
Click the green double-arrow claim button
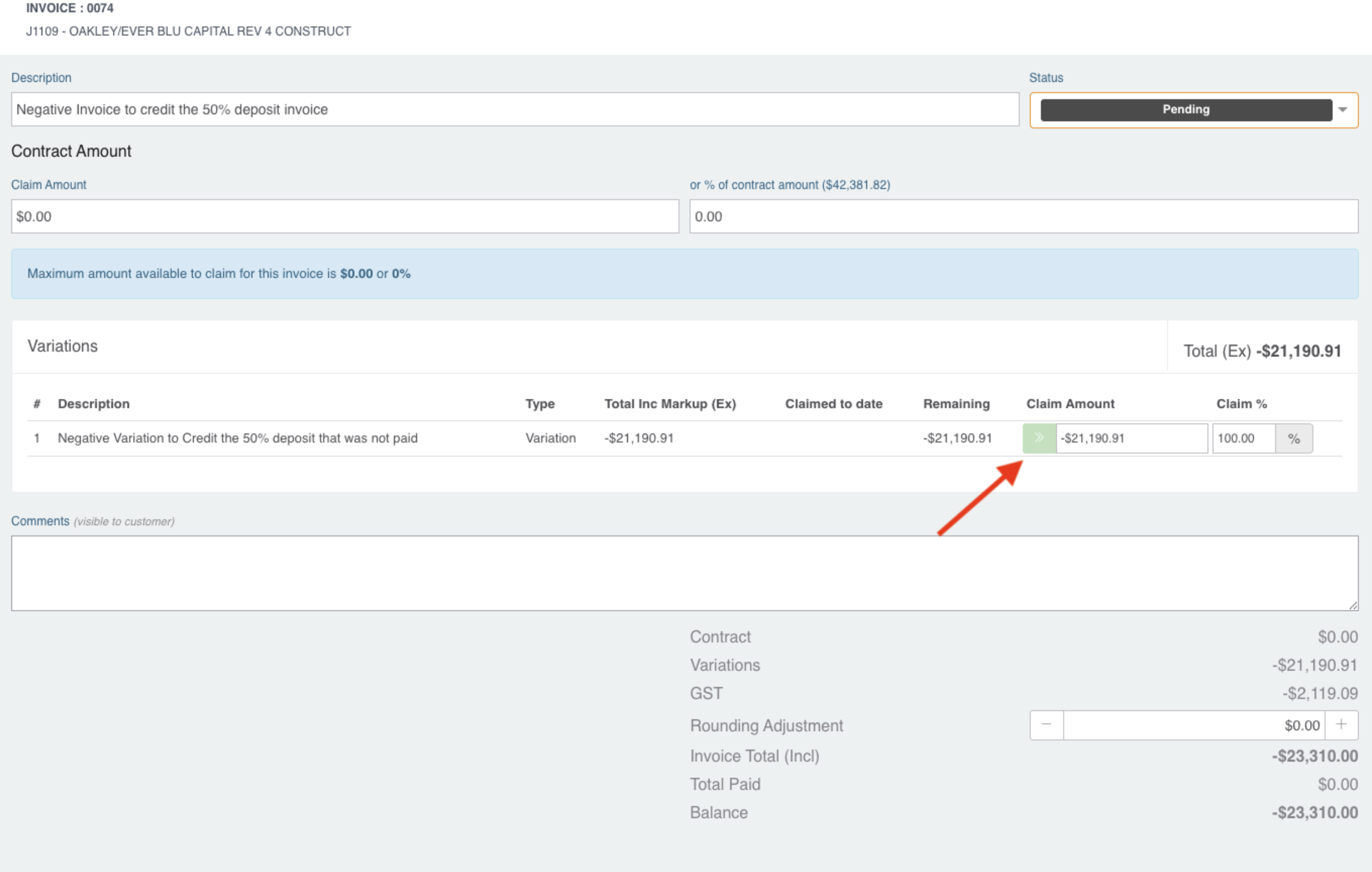[1039, 438]
